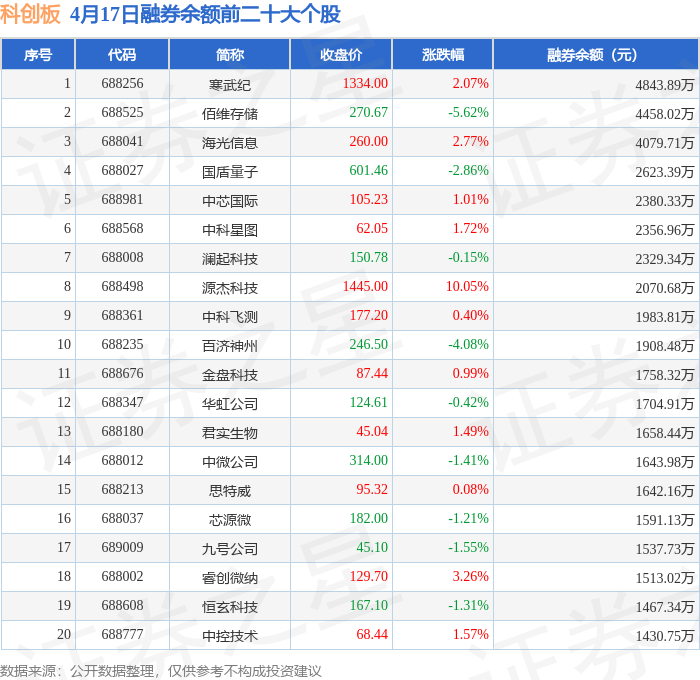Select the 中科星图 name cell
The height and width of the screenshot is (680, 700).
[230, 230]
